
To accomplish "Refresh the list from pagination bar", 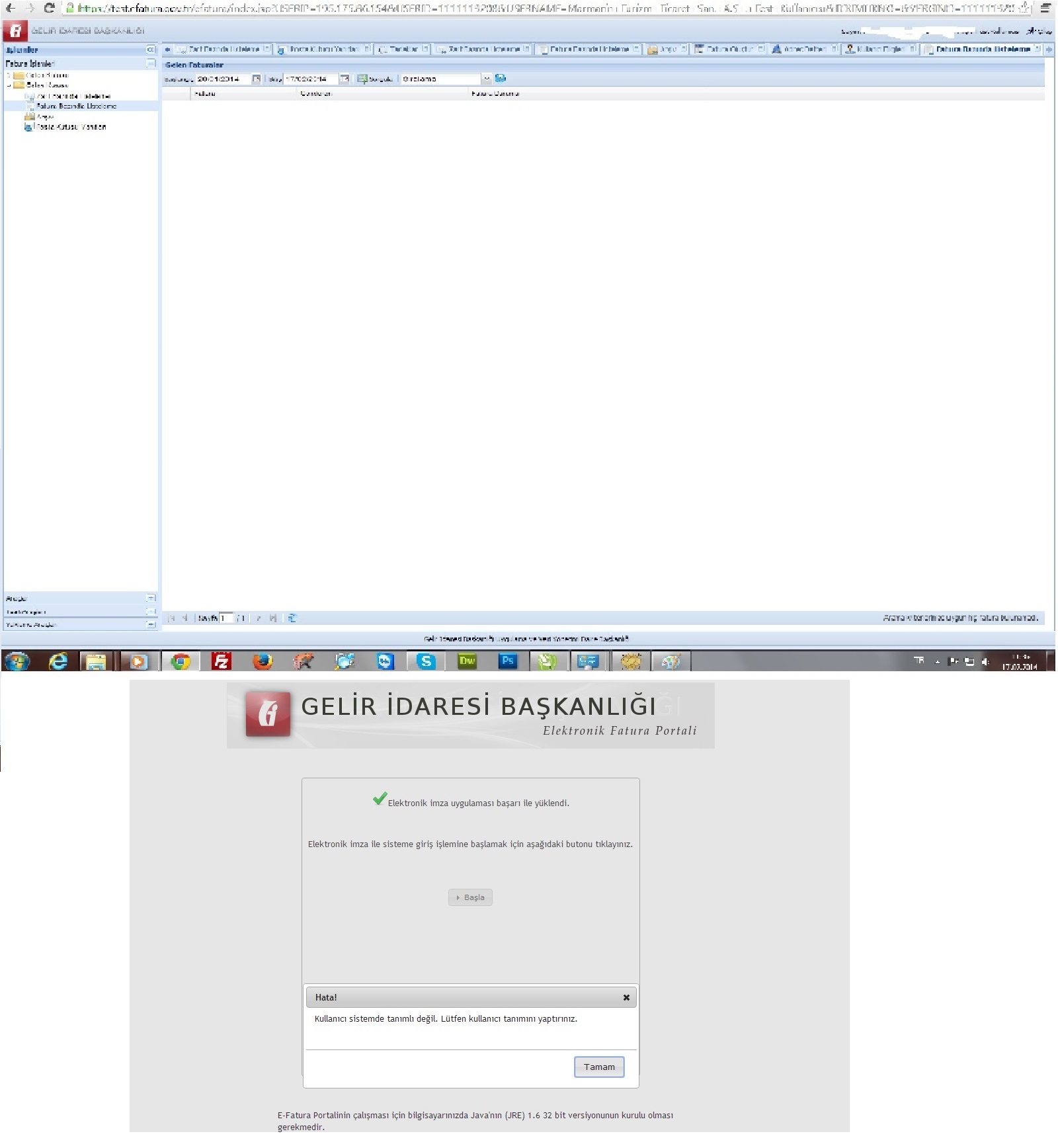I will [292, 618].
